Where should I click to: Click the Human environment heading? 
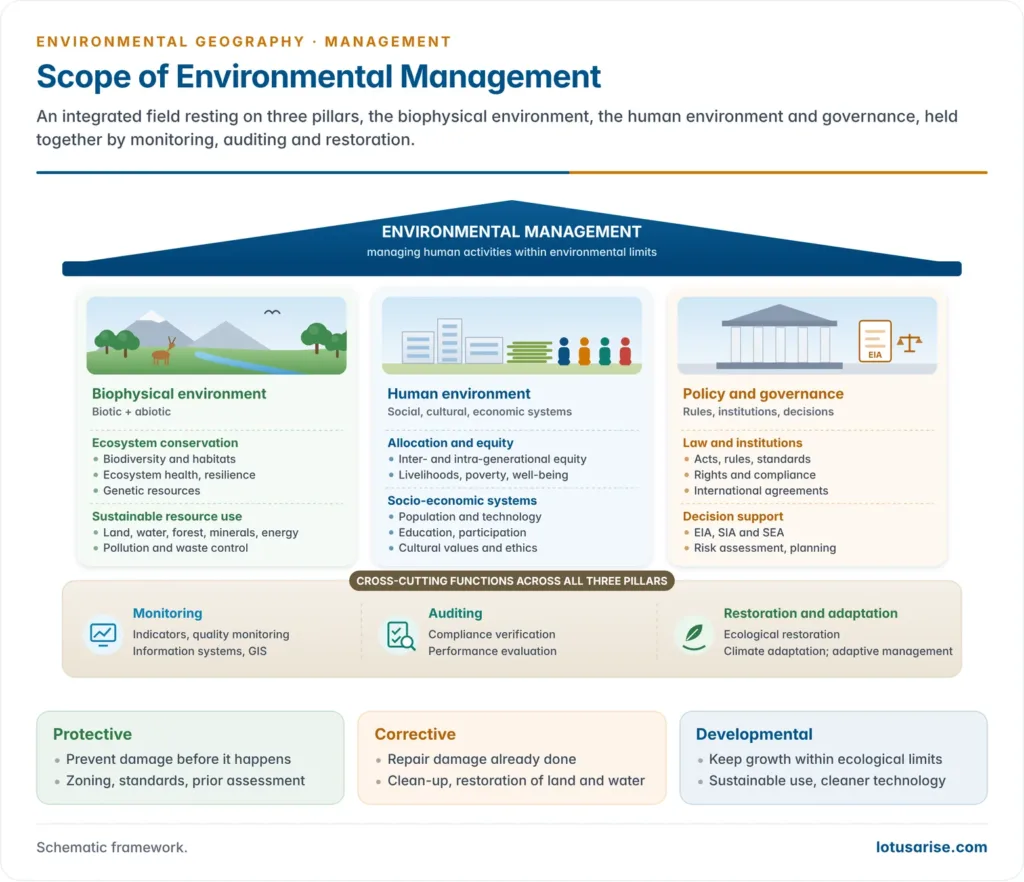point(458,394)
